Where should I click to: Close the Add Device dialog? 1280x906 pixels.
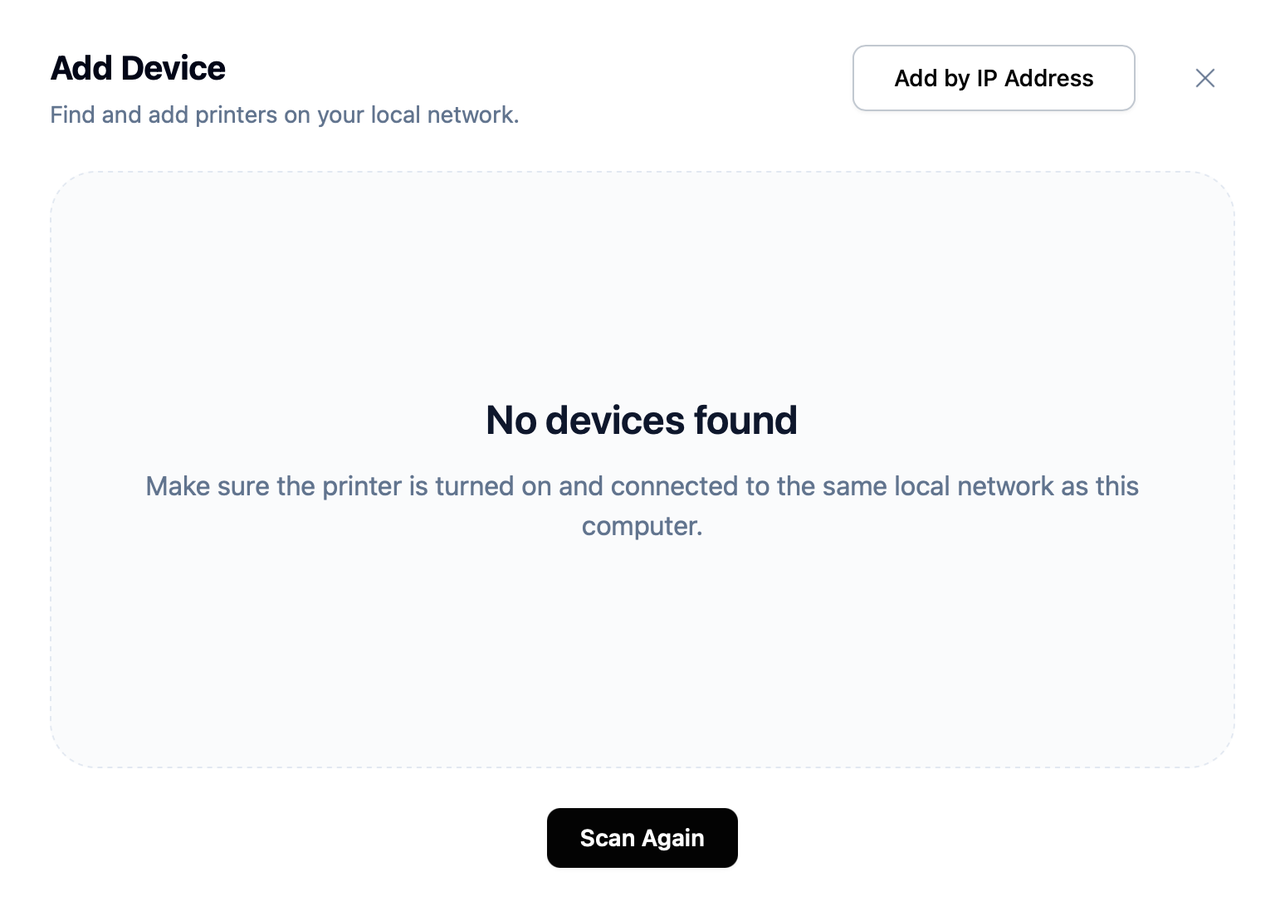pos(1205,78)
